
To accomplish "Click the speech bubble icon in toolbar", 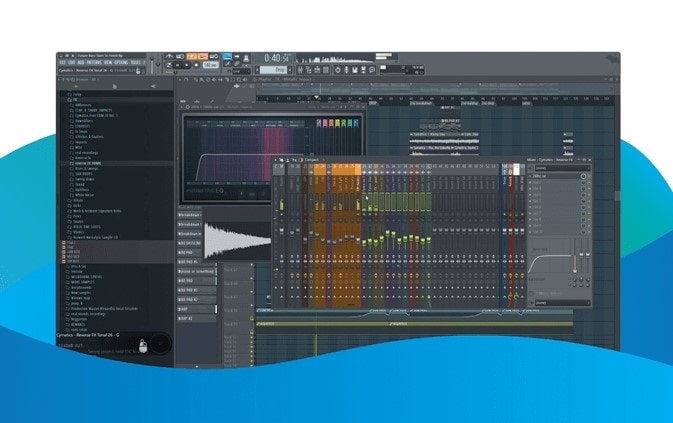I will click(x=372, y=69).
